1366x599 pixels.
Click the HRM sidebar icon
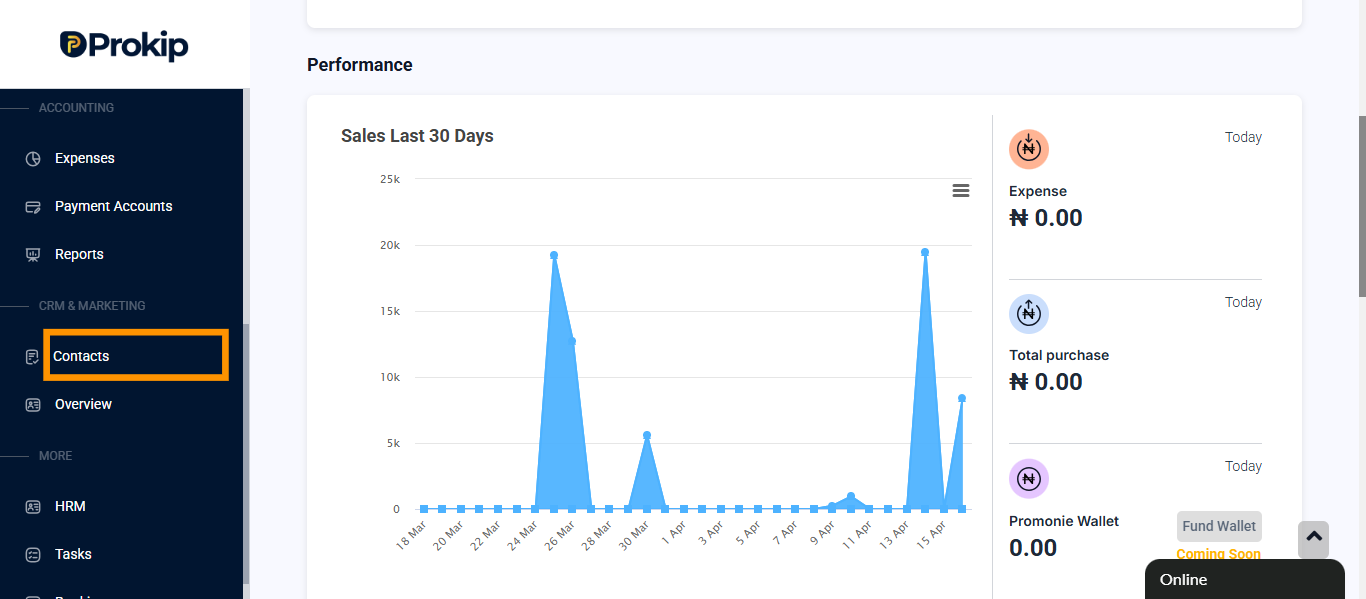33,507
